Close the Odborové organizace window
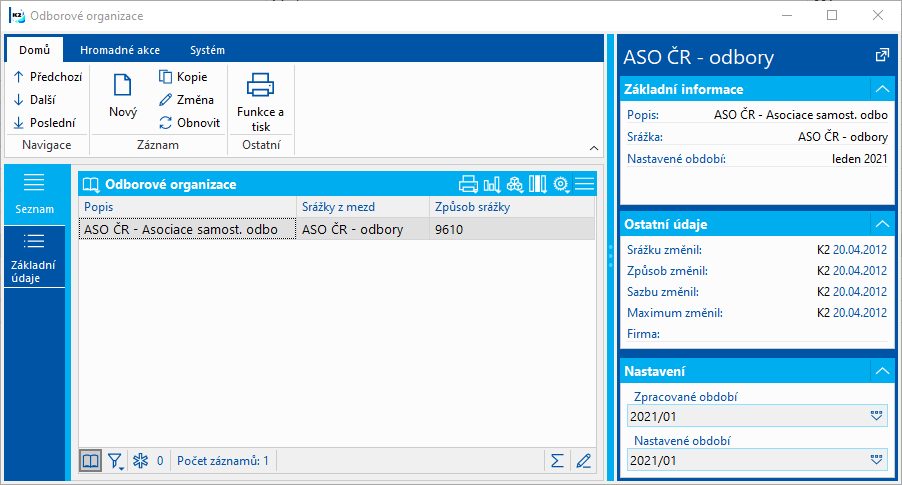Image resolution: width=902 pixels, height=485 pixels. click(878, 16)
